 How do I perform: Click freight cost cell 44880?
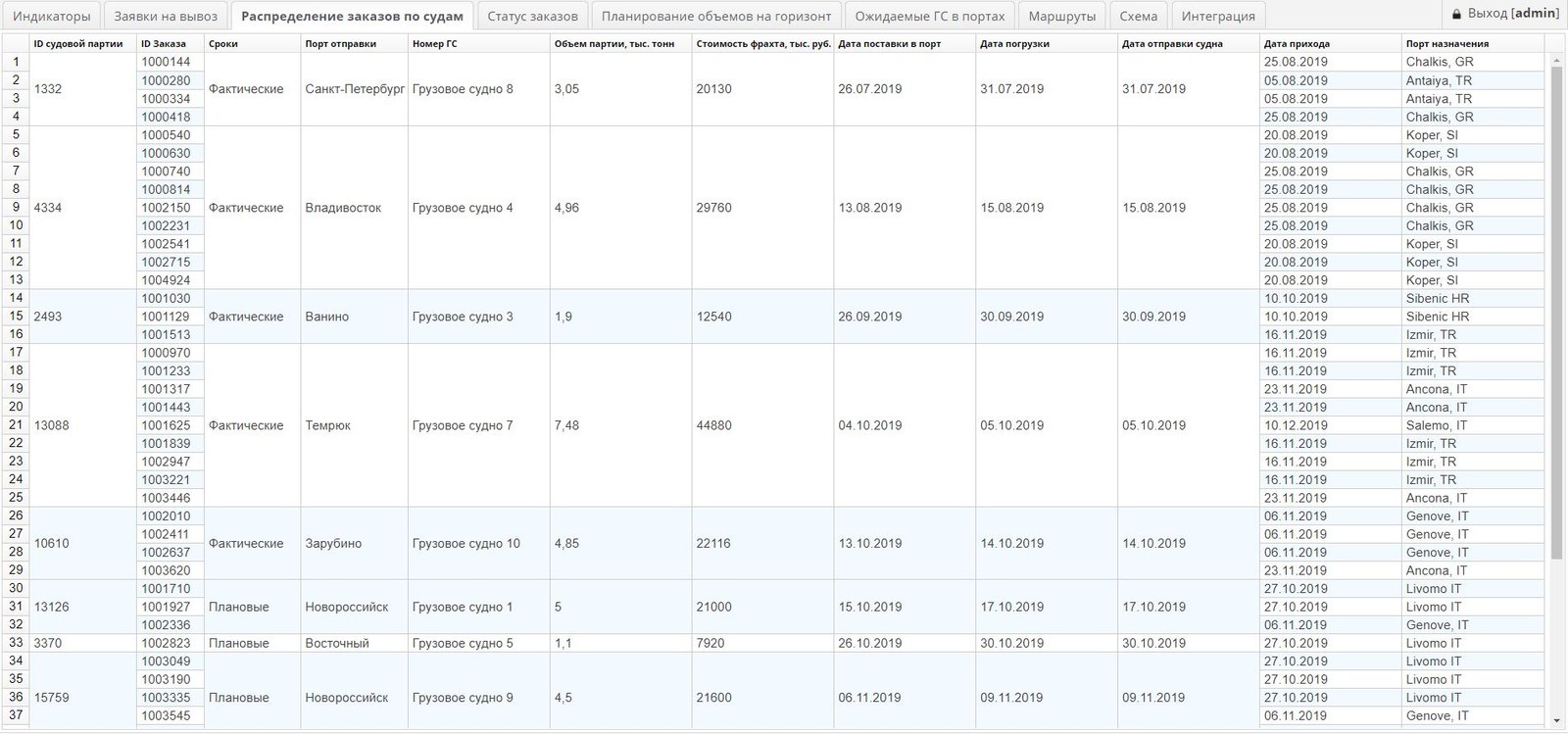[762, 425]
